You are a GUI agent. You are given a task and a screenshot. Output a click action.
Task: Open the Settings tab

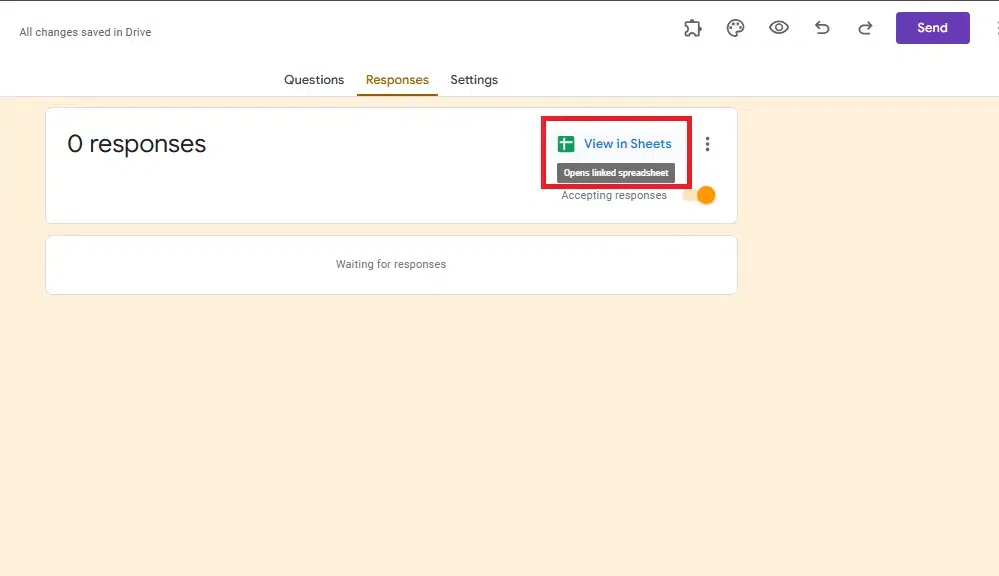click(474, 80)
